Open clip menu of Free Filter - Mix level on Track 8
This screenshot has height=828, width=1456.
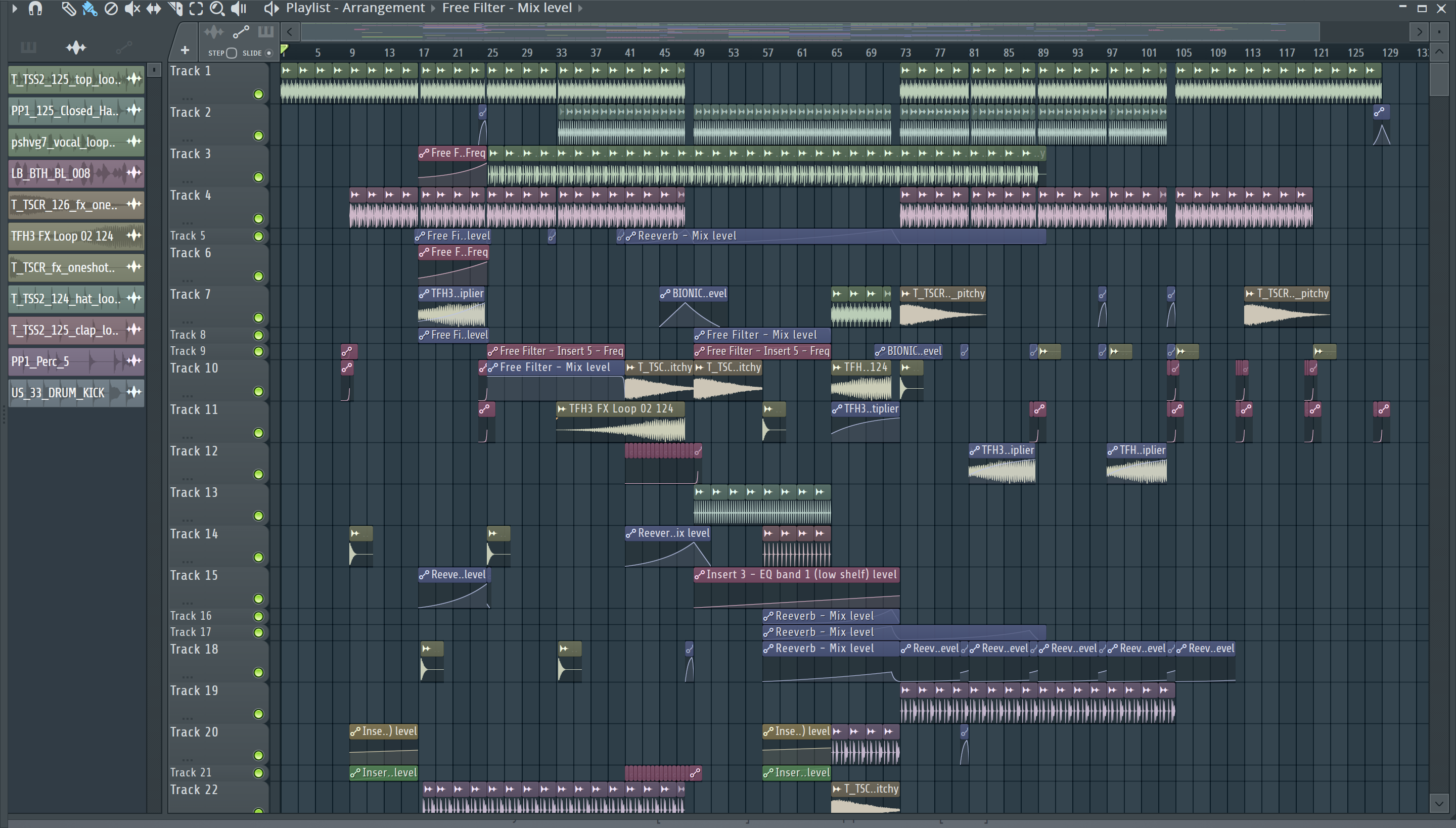pos(700,336)
